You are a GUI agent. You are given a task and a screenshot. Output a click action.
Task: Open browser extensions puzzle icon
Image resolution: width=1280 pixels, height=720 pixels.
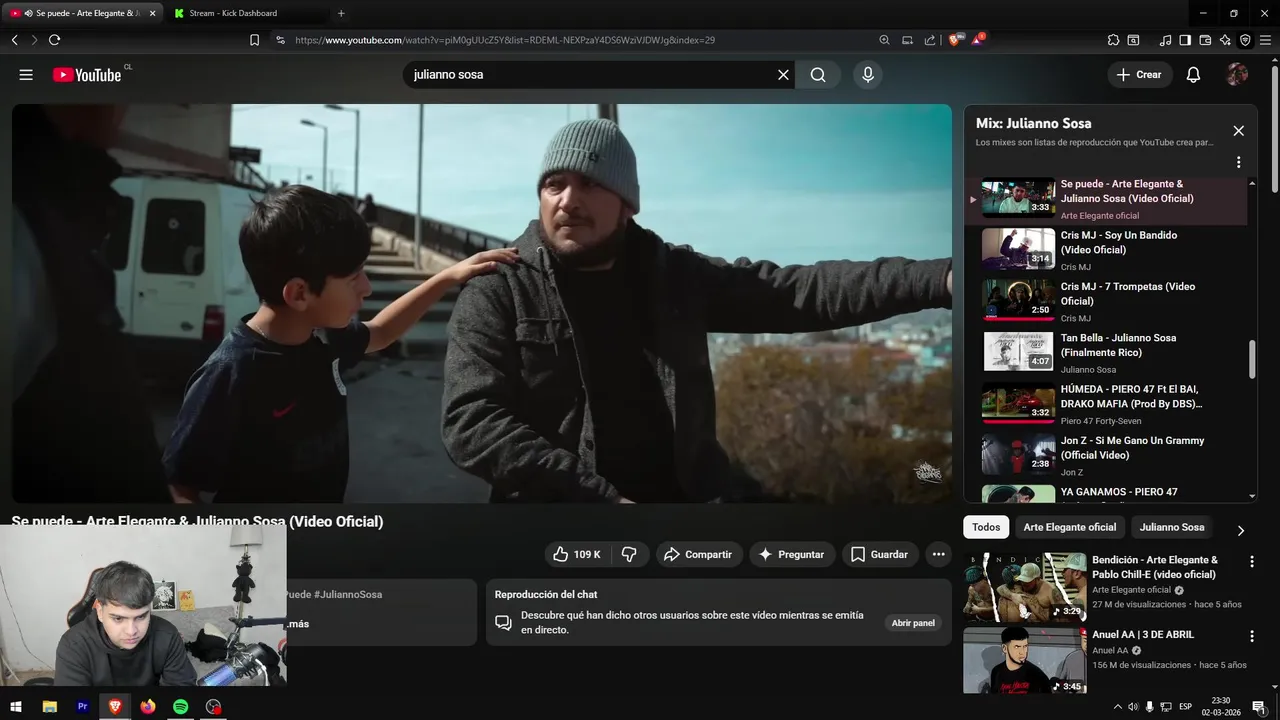tap(1113, 40)
